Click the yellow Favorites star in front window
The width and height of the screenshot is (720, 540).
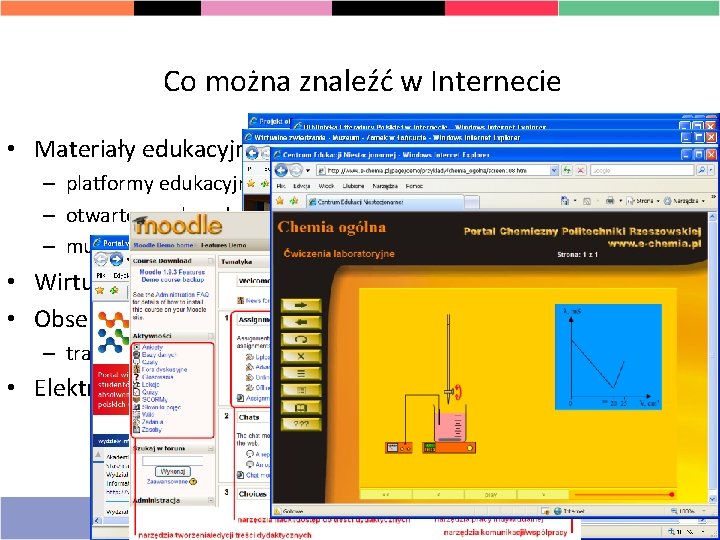coord(280,201)
